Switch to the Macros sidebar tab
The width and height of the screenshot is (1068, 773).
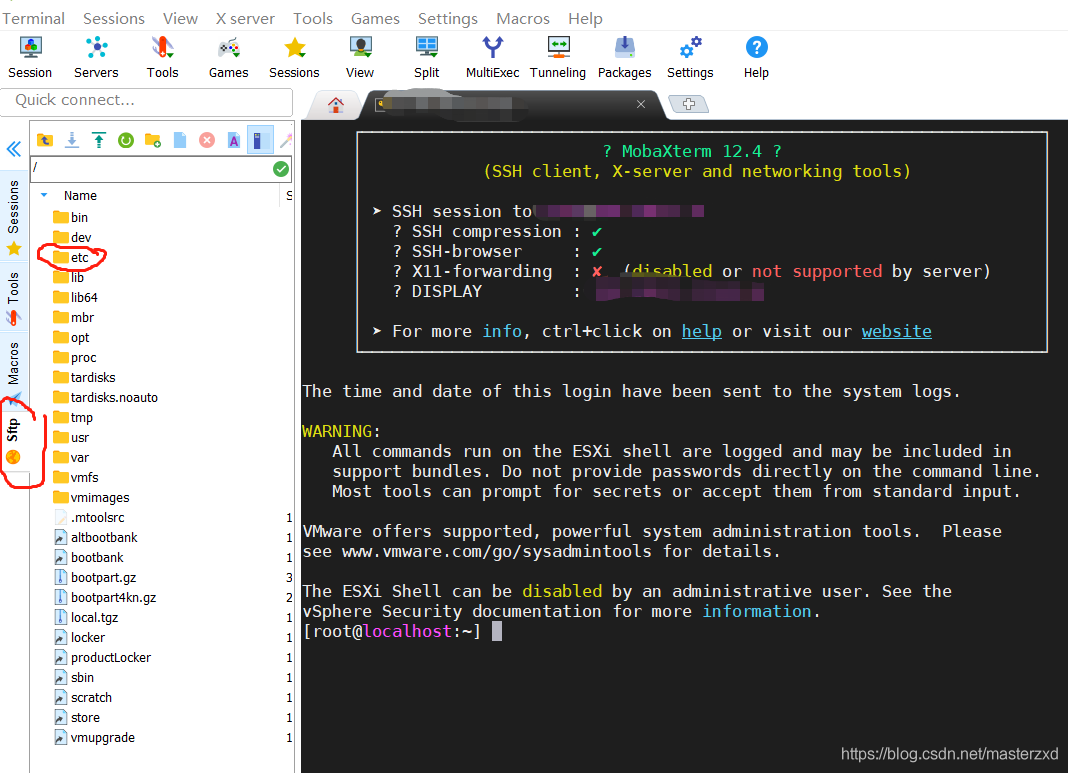click(14, 370)
